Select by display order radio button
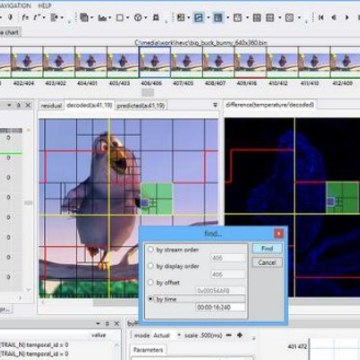Viewport: 360px width, 360px height. (151, 266)
